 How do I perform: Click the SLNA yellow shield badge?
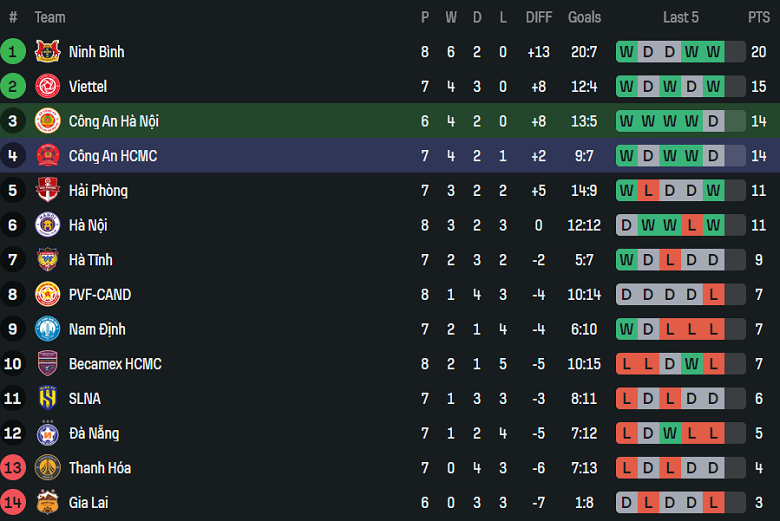48,398
